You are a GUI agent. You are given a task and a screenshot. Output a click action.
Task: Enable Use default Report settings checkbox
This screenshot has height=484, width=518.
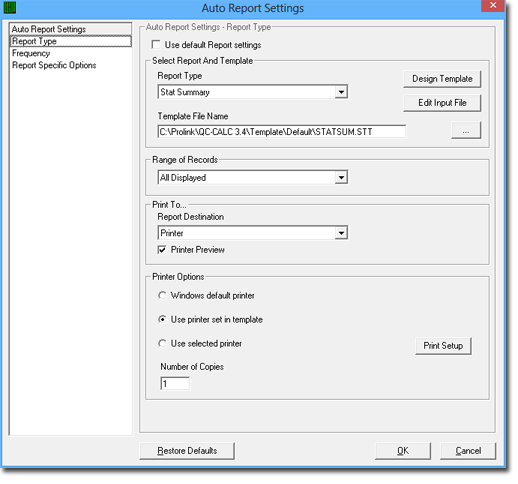click(x=156, y=44)
